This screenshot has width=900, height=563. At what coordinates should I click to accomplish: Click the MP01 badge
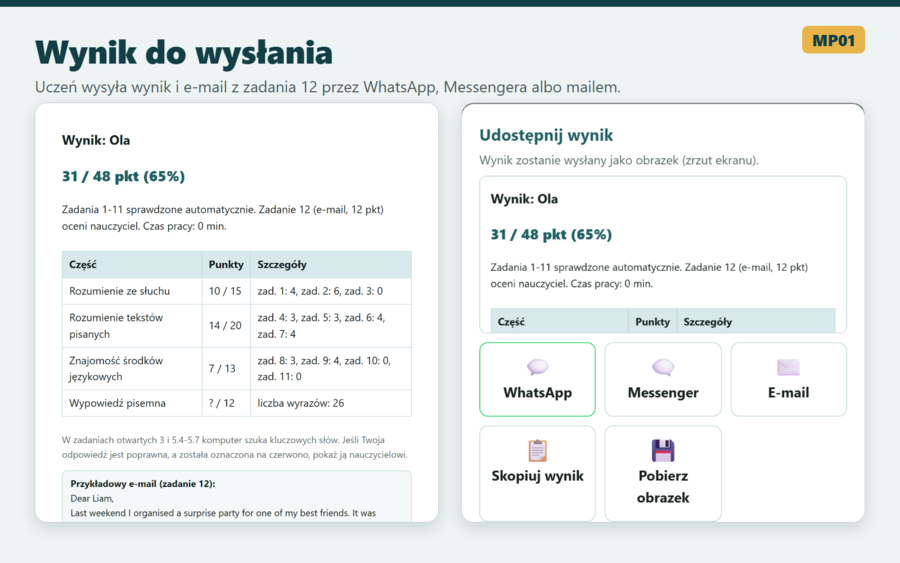tap(833, 40)
